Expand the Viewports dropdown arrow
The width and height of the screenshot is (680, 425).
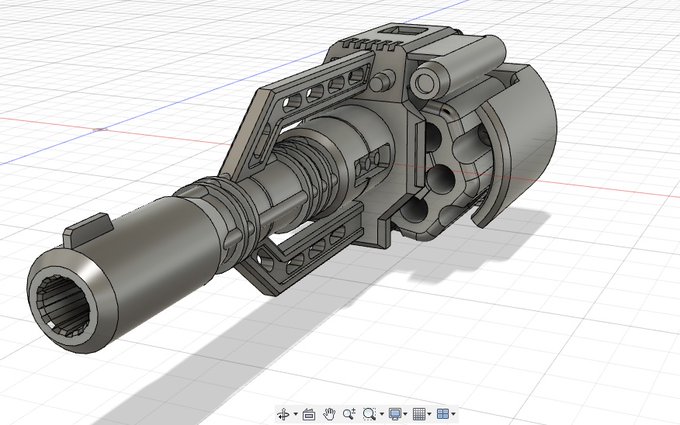click(453, 414)
